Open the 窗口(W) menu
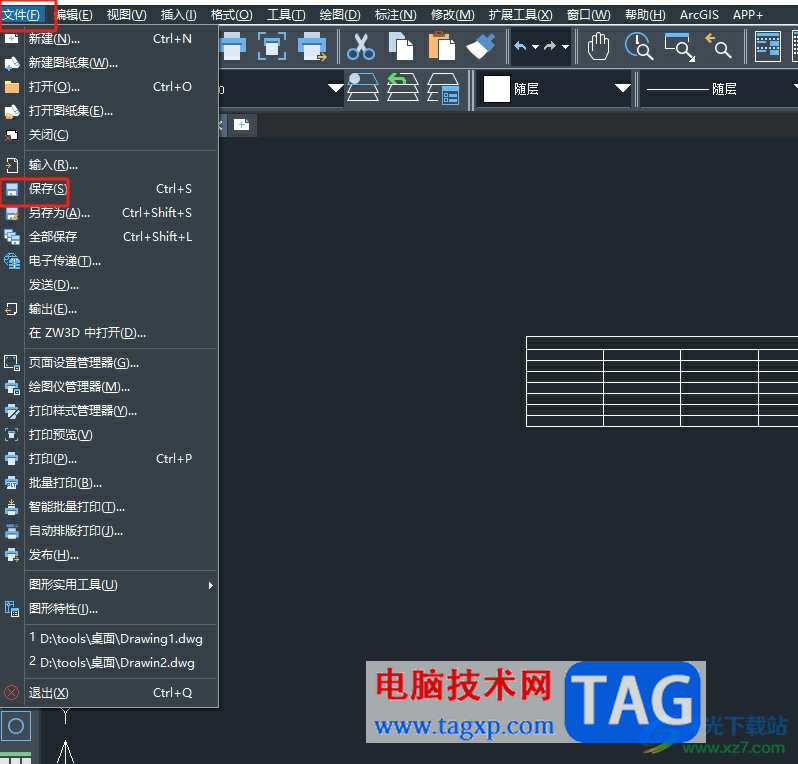The width and height of the screenshot is (798, 764). pyautogui.click(x=589, y=15)
